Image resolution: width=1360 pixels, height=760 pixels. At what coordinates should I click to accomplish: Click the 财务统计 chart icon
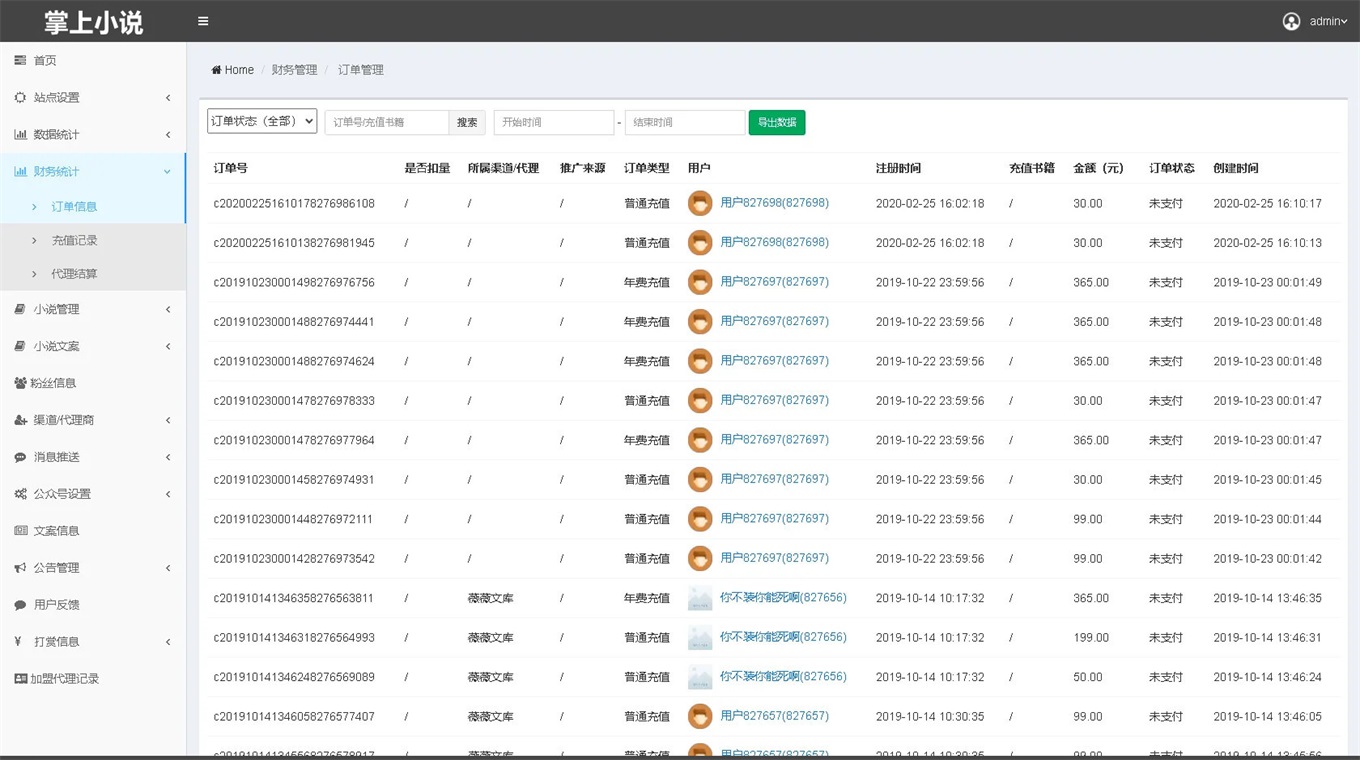click(20, 171)
